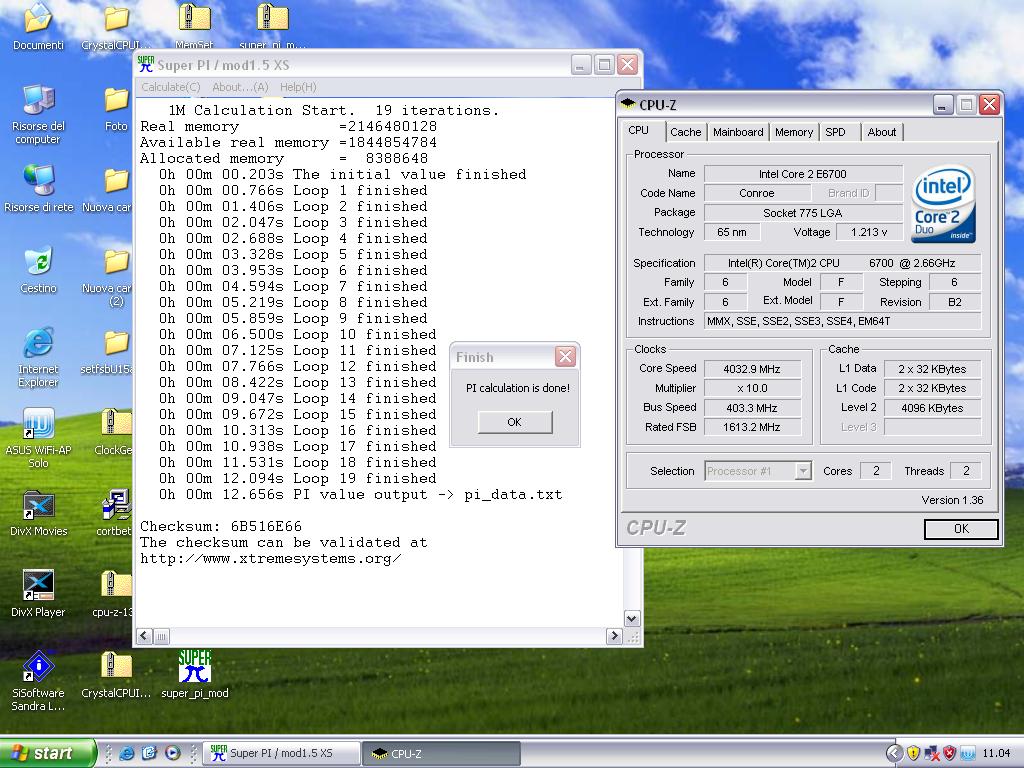Expand hidden system tray icons
The image size is (1024, 768).
coord(894,753)
